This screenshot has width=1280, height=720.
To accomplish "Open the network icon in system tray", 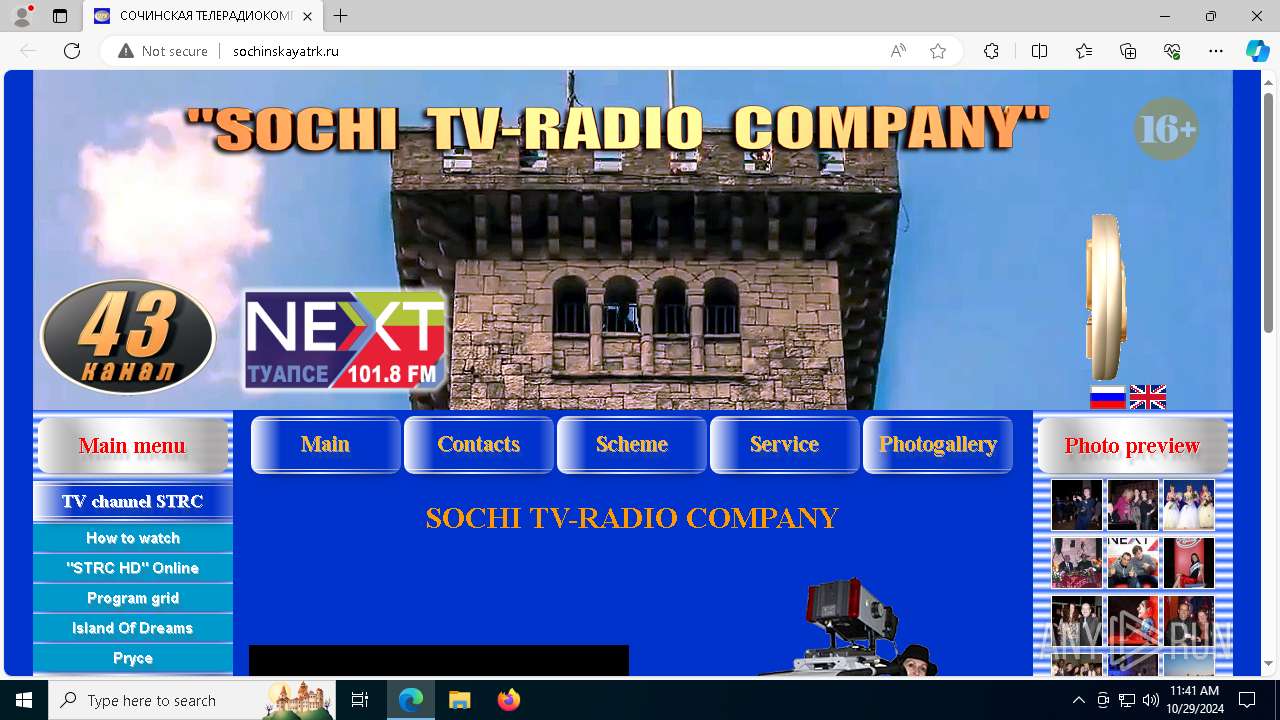I will click(x=1126, y=700).
